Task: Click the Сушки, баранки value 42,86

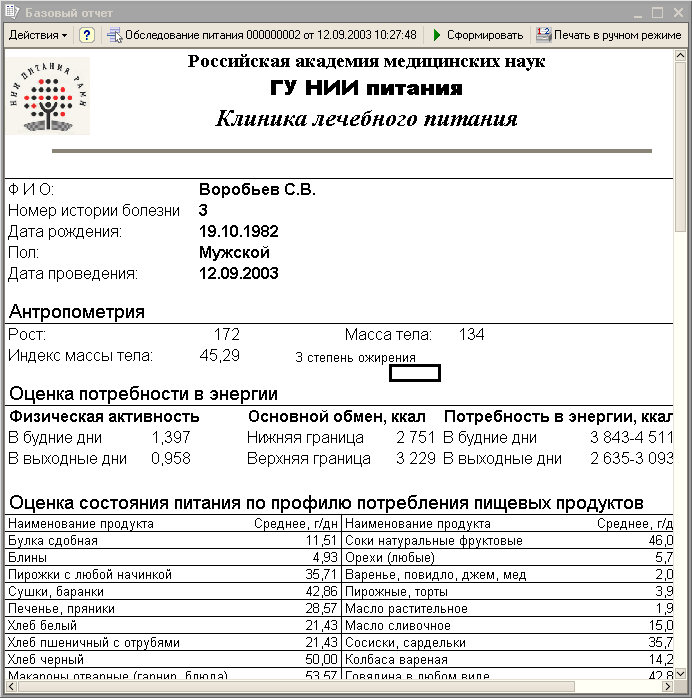Action: (321, 592)
